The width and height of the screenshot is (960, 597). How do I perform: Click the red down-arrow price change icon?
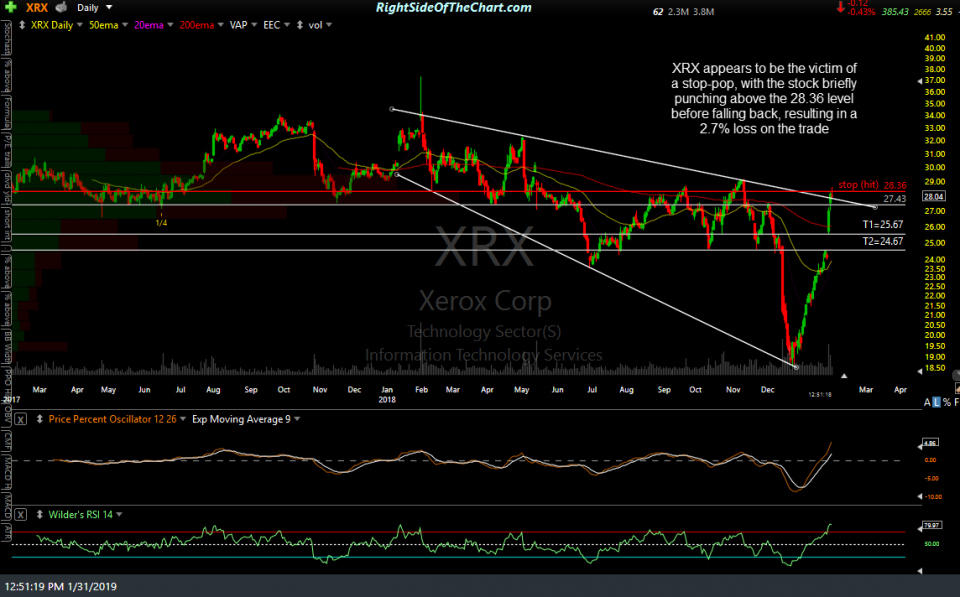click(x=841, y=9)
